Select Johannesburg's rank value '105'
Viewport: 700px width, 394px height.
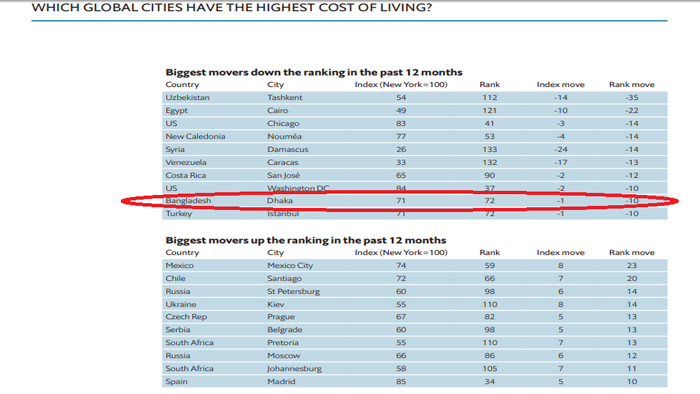click(490, 369)
